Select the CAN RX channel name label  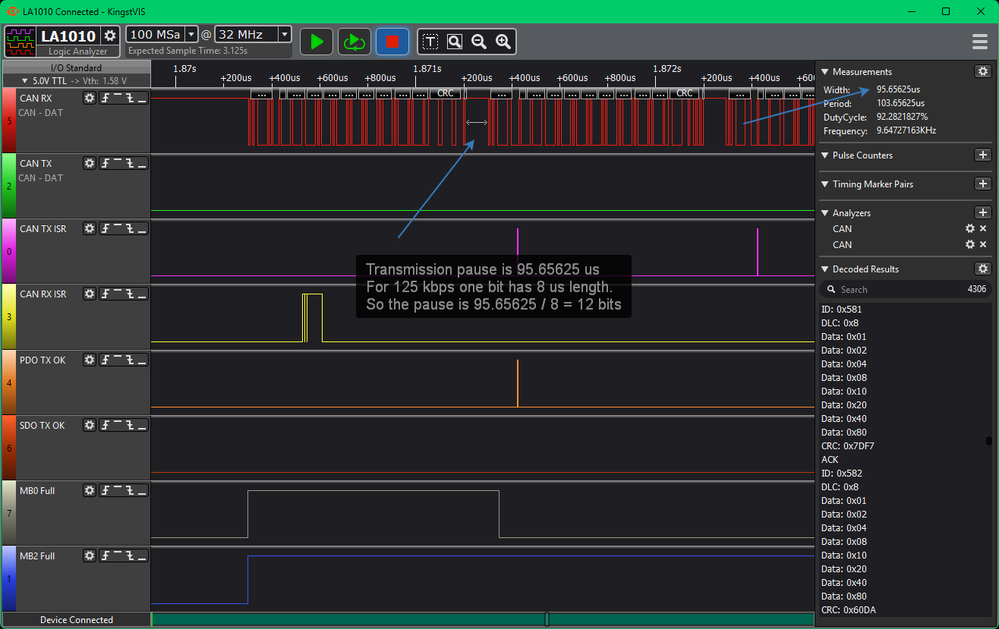(36, 98)
